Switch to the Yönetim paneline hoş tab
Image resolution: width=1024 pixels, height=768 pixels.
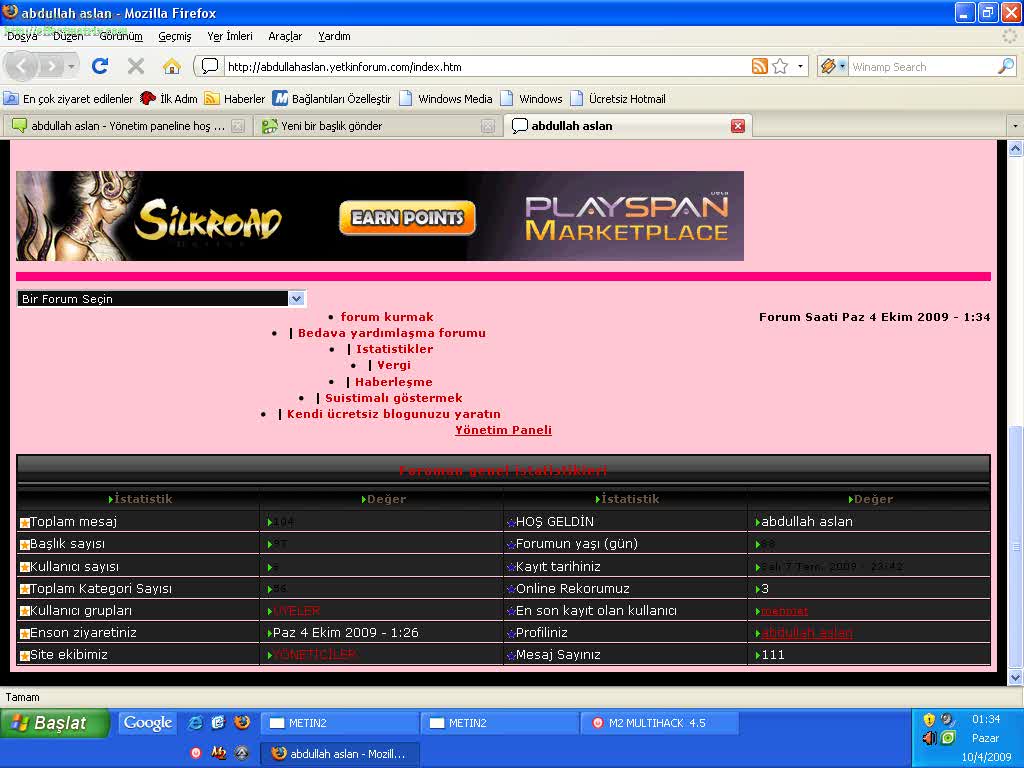(x=127, y=126)
